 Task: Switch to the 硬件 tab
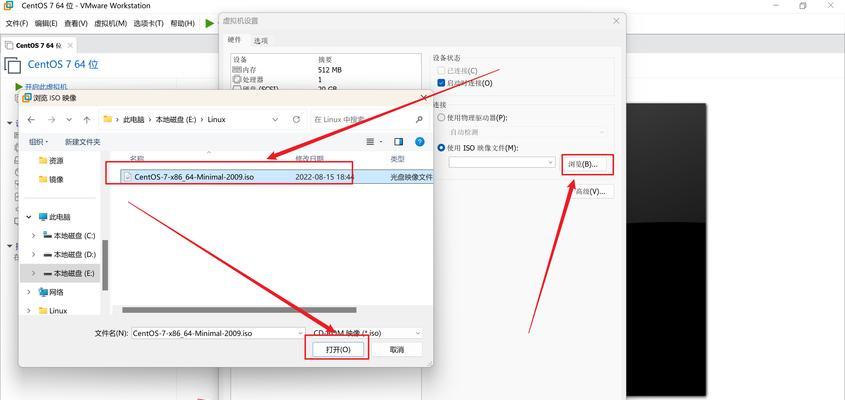click(x=234, y=40)
